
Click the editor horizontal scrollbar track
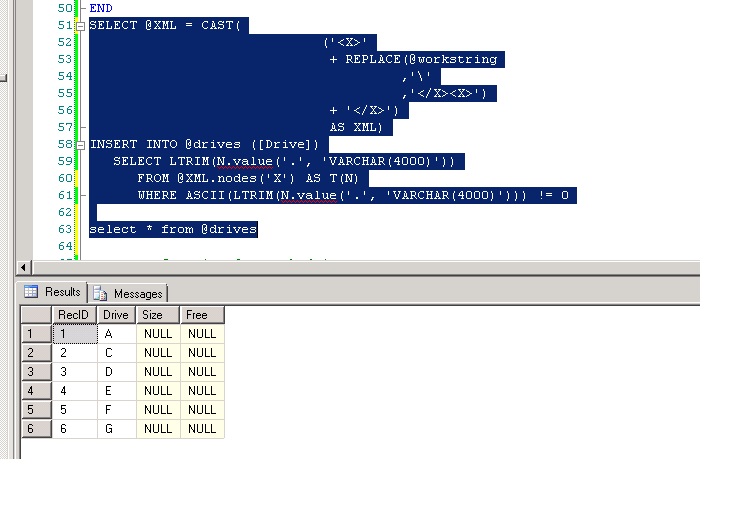click(x=366, y=268)
